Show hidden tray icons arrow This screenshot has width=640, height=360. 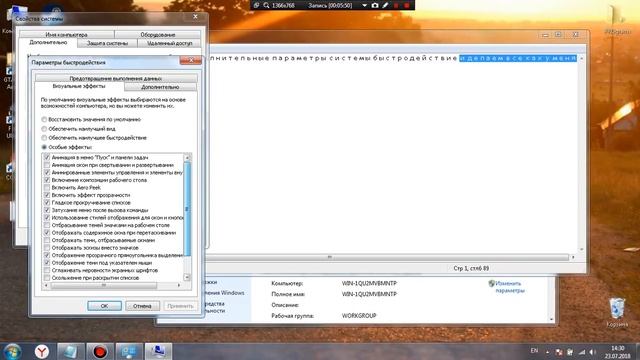click(x=547, y=352)
